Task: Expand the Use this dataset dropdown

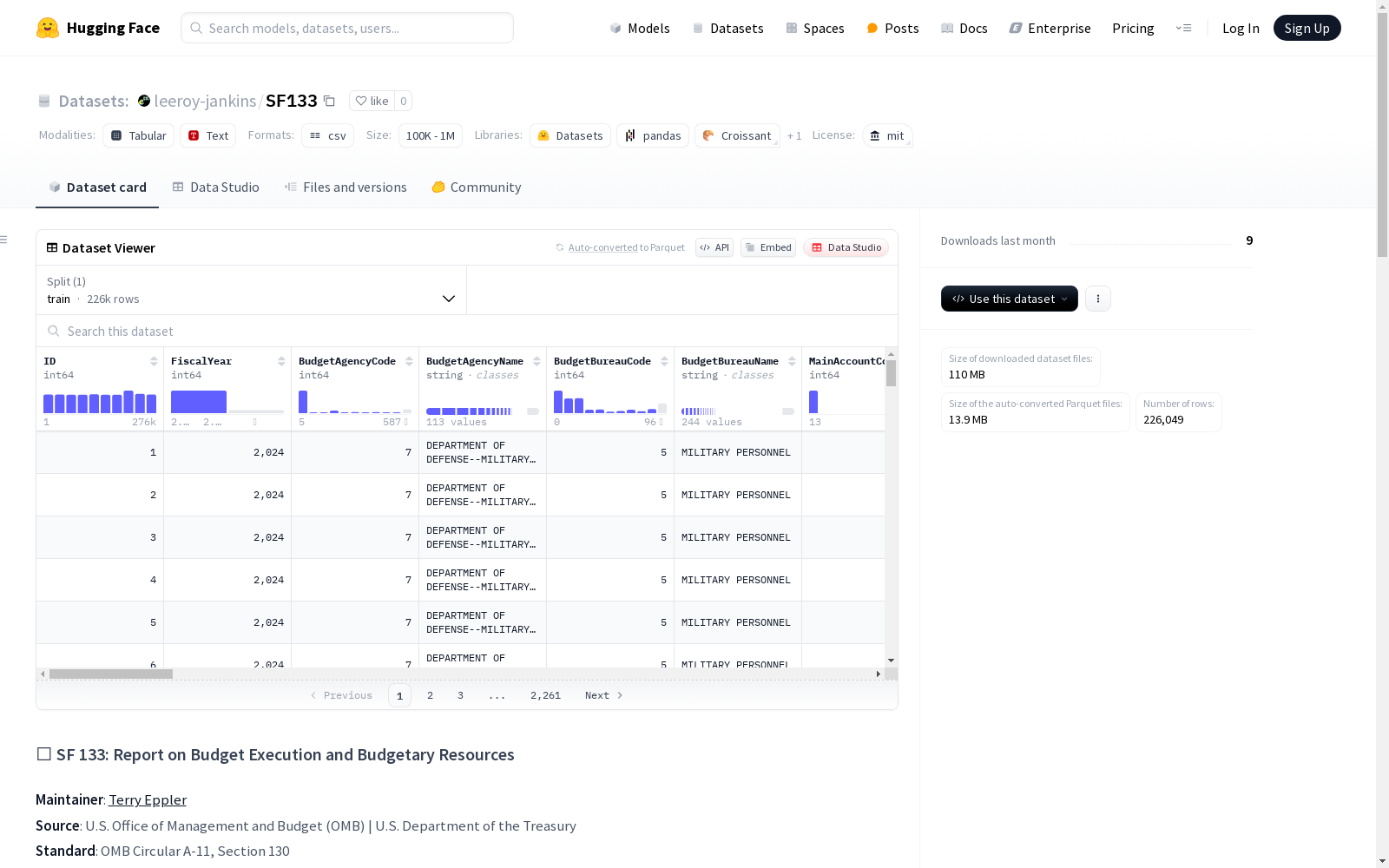Action: coord(1010,299)
